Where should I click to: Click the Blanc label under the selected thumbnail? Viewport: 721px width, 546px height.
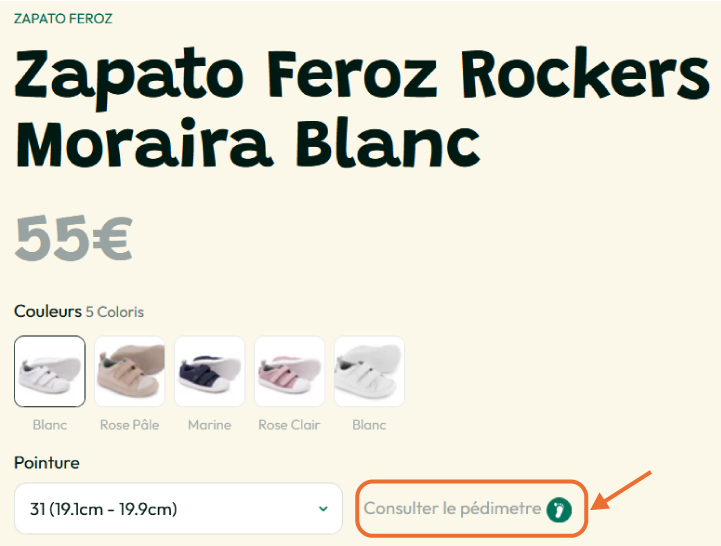50,425
